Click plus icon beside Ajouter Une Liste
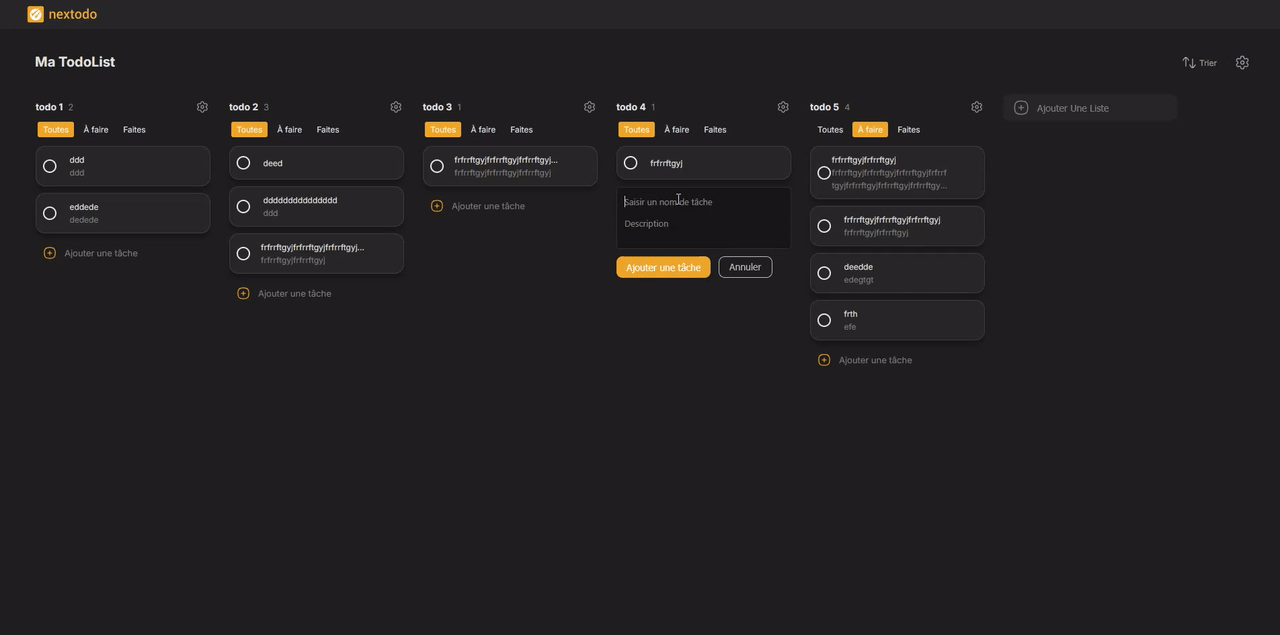 pos(1021,108)
